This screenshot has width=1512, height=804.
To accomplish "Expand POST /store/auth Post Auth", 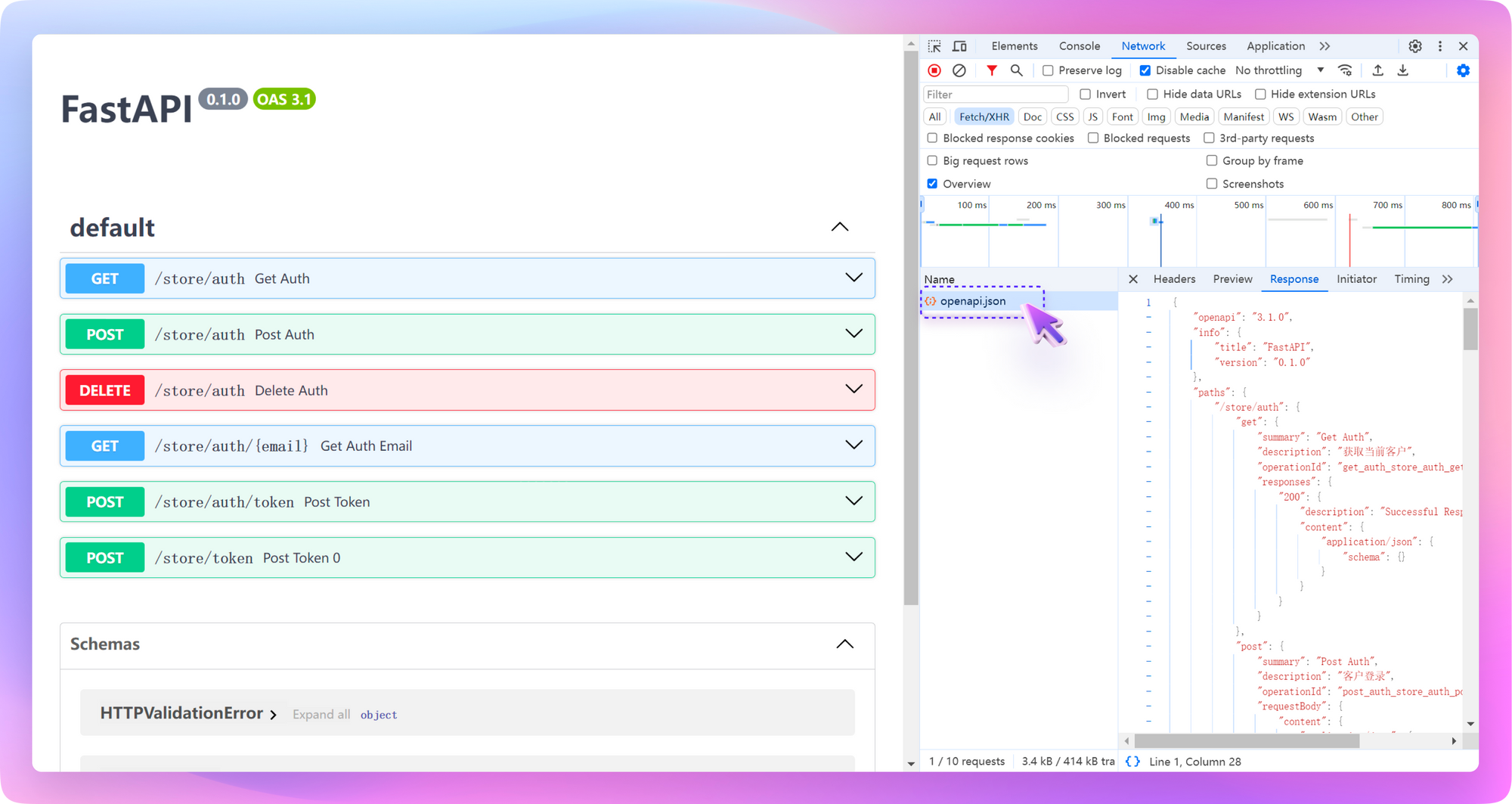I will (467, 334).
